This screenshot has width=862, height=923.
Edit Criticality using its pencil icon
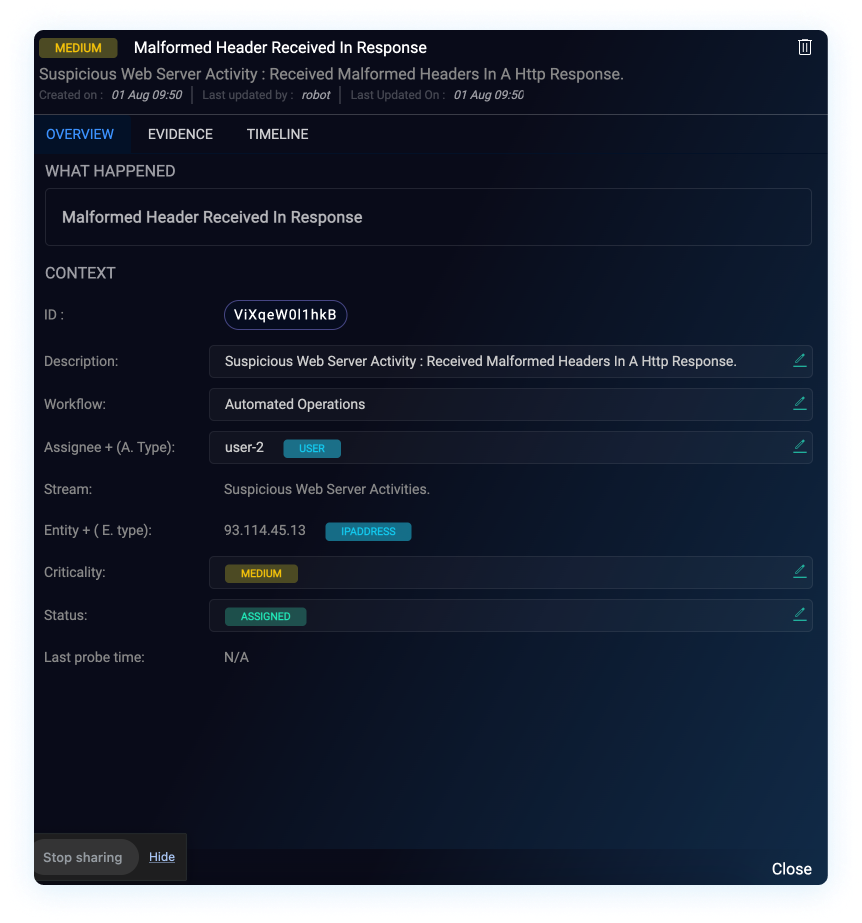coord(799,571)
